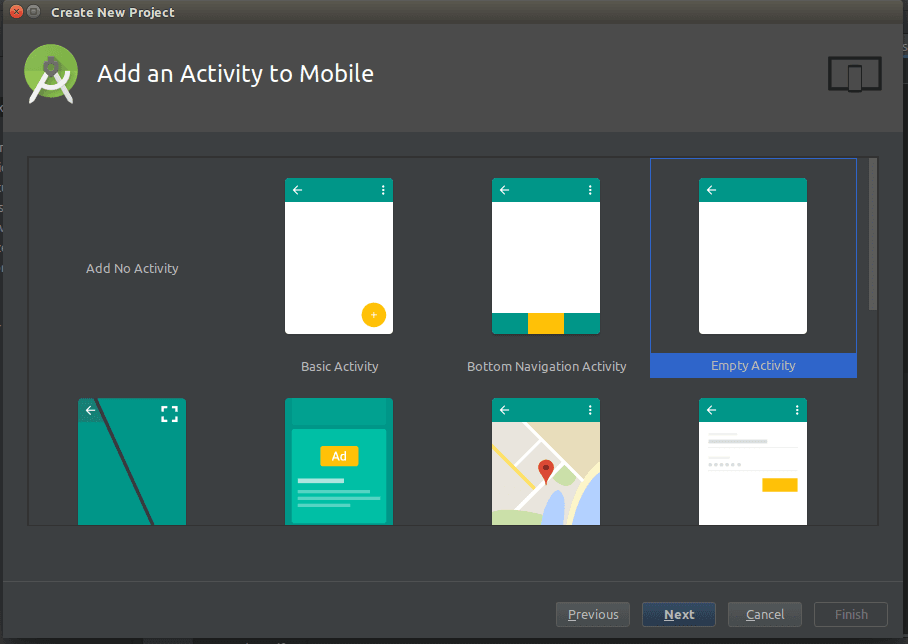Image resolution: width=908 pixels, height=644 pixels.
Task: Click the yellow floating action button in Basic Activity preview
Action: pos(374,314)
